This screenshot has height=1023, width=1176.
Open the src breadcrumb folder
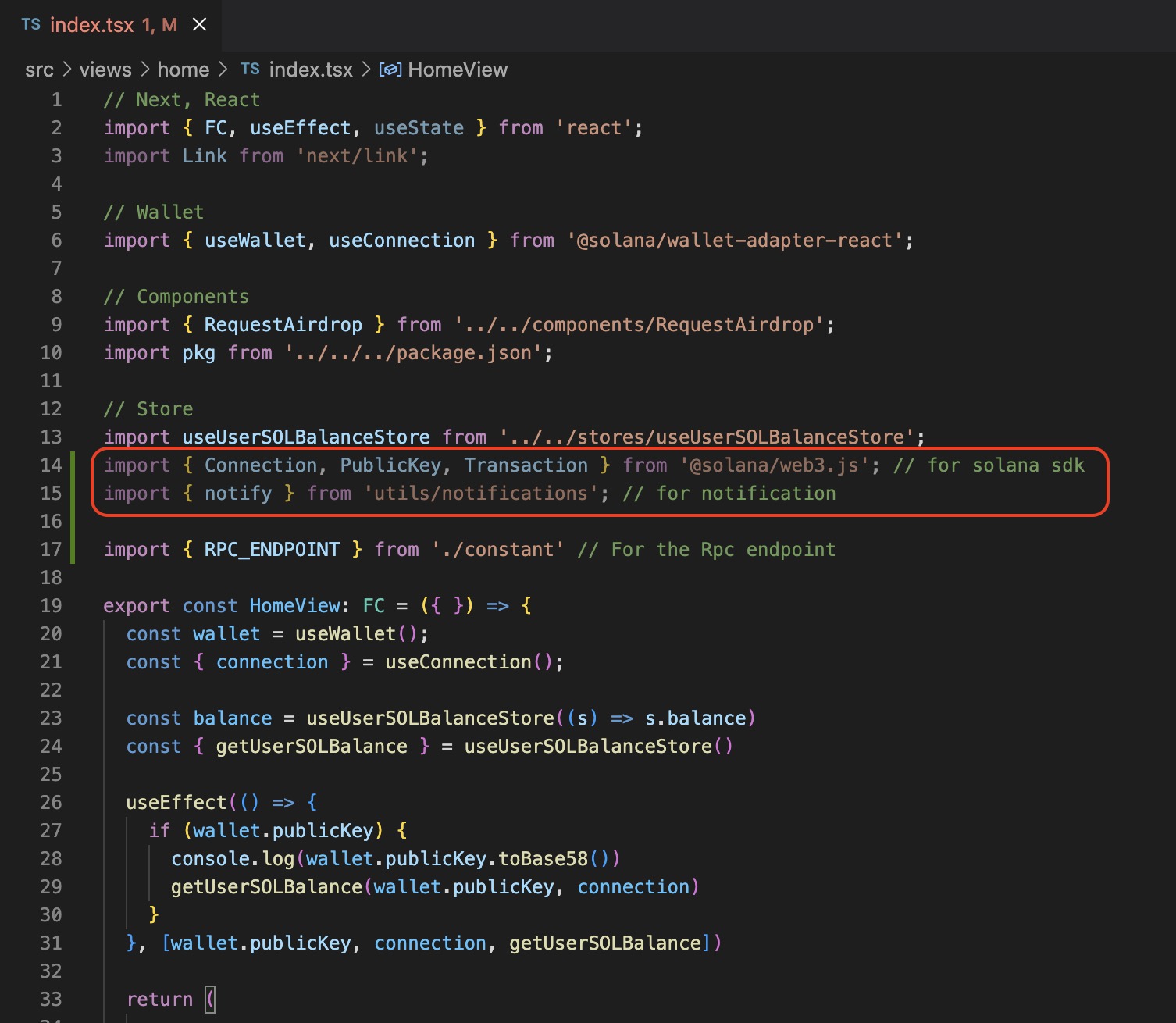pyautogui.click(x=39, y=70)
